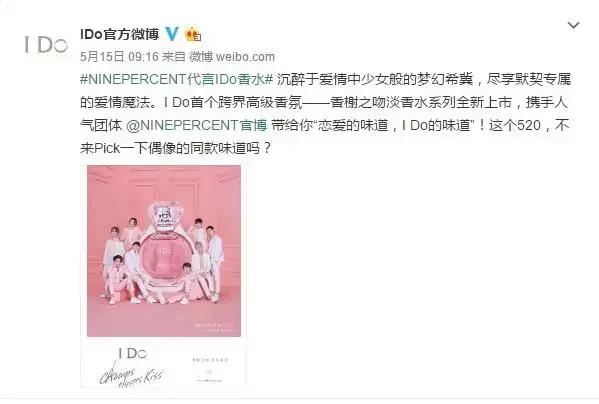This screenshot has width=599, height=404.
Task: Click small text block beside the signature
Action: click(x=210, y=370)
